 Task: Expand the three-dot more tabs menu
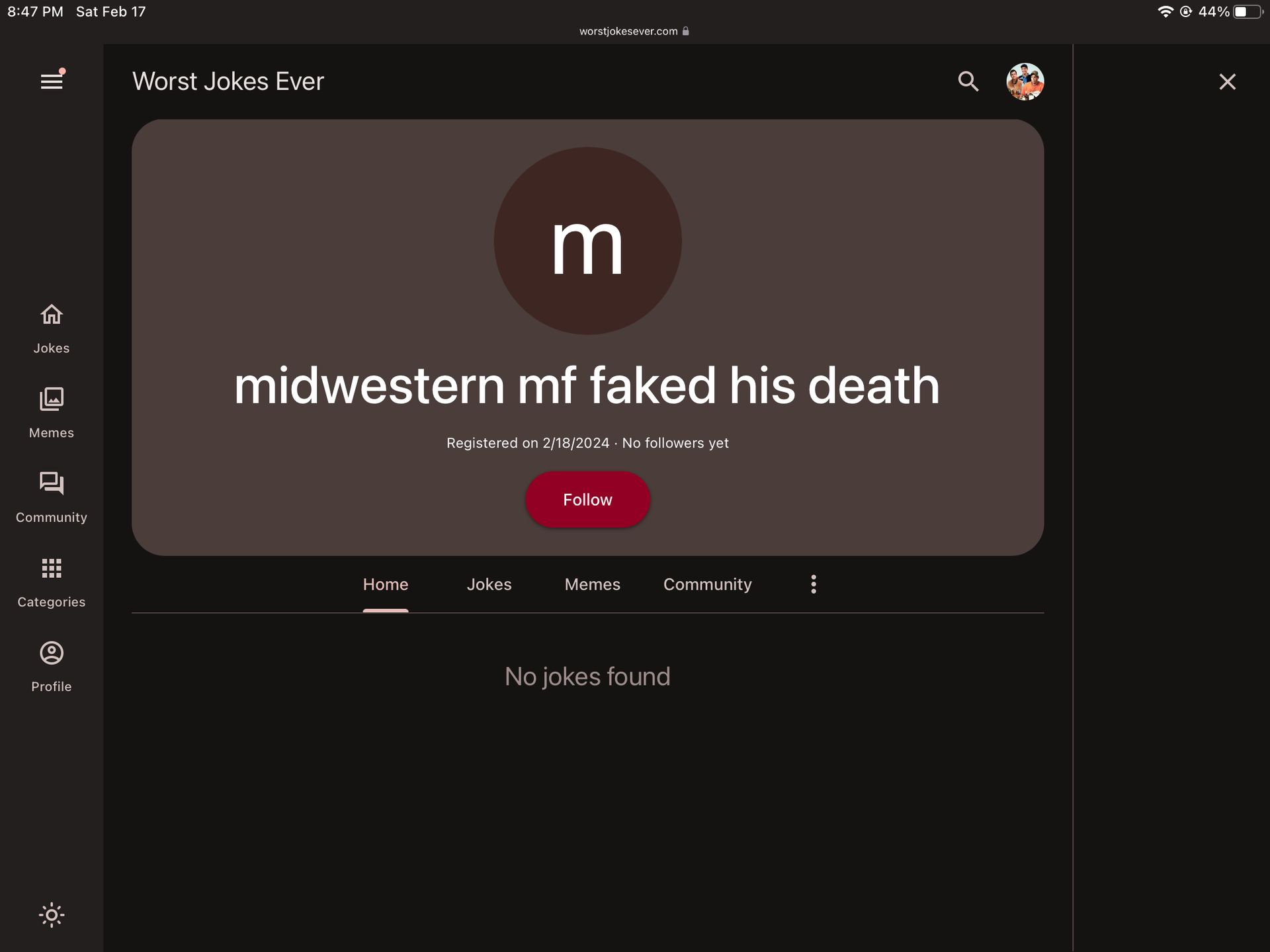pos(814,584)
